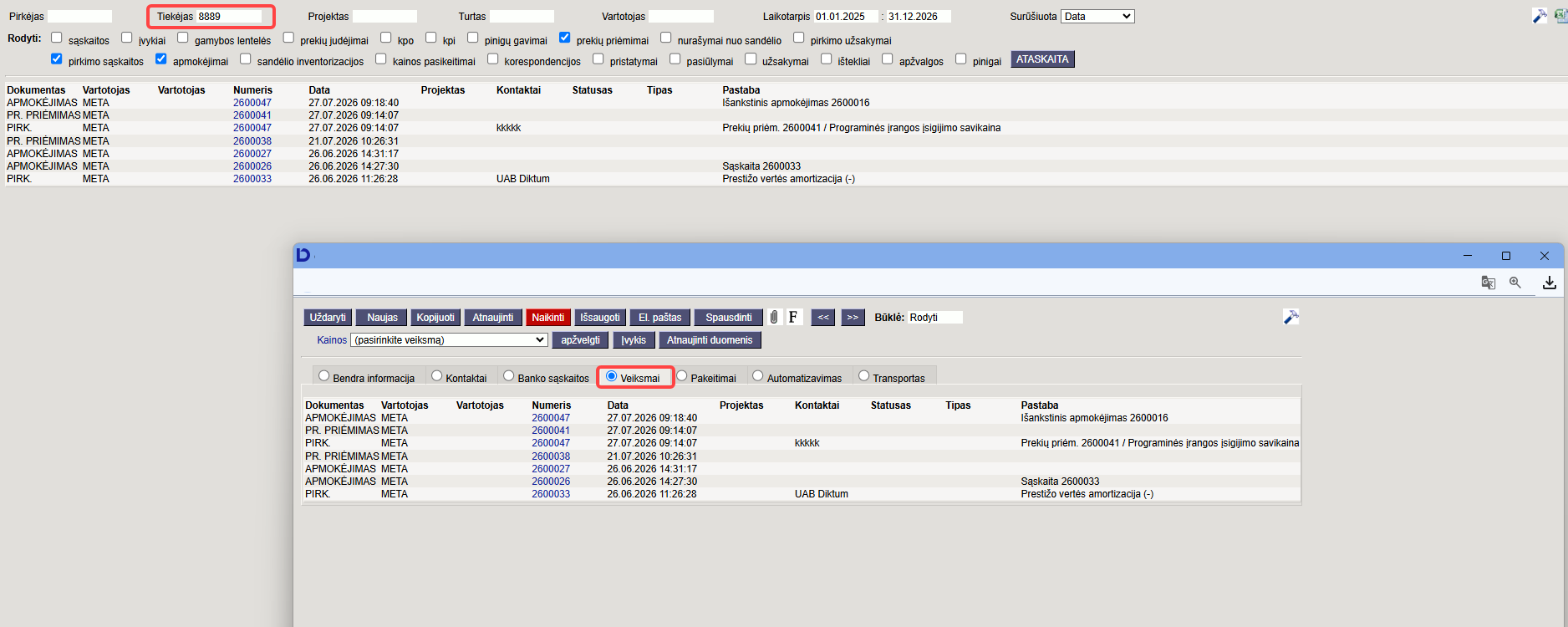The image size is (1568, 627).
Task: Click the Tiekėjas field containing 8889
Action: [229, 17]
